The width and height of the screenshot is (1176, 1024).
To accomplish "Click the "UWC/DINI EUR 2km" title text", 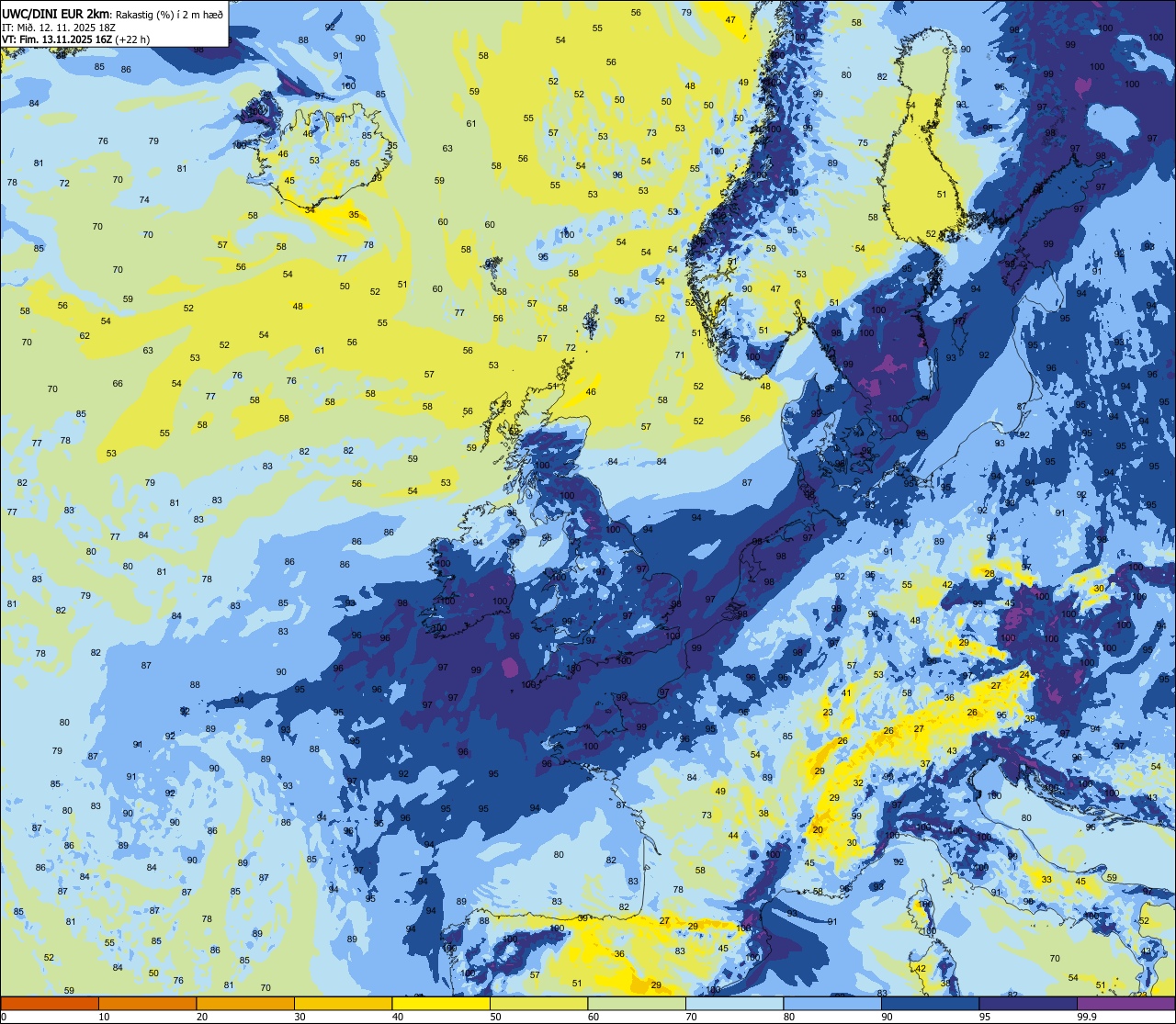I will point(55,14).
